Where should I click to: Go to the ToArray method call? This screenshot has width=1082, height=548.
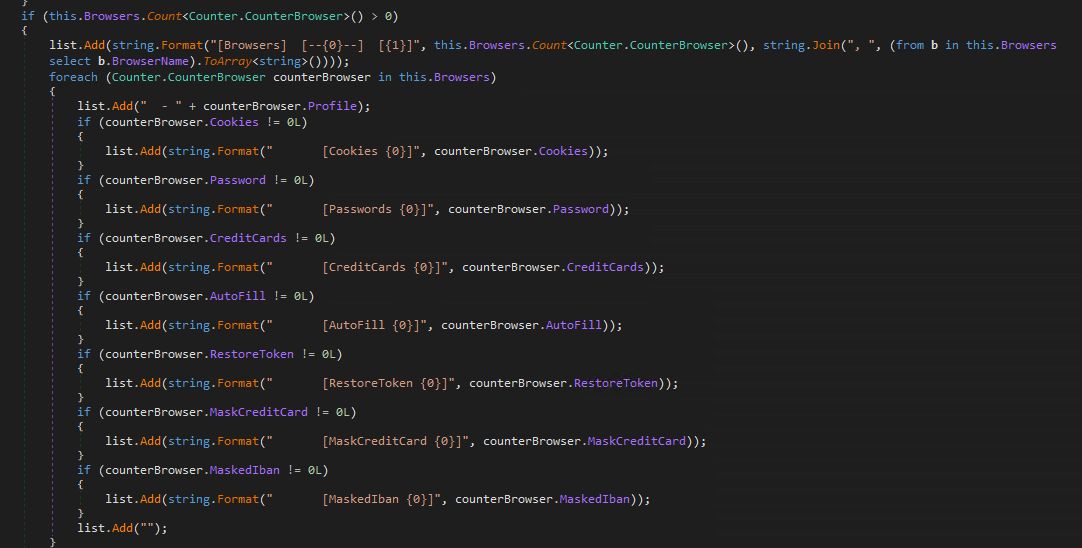click(228, 60)
